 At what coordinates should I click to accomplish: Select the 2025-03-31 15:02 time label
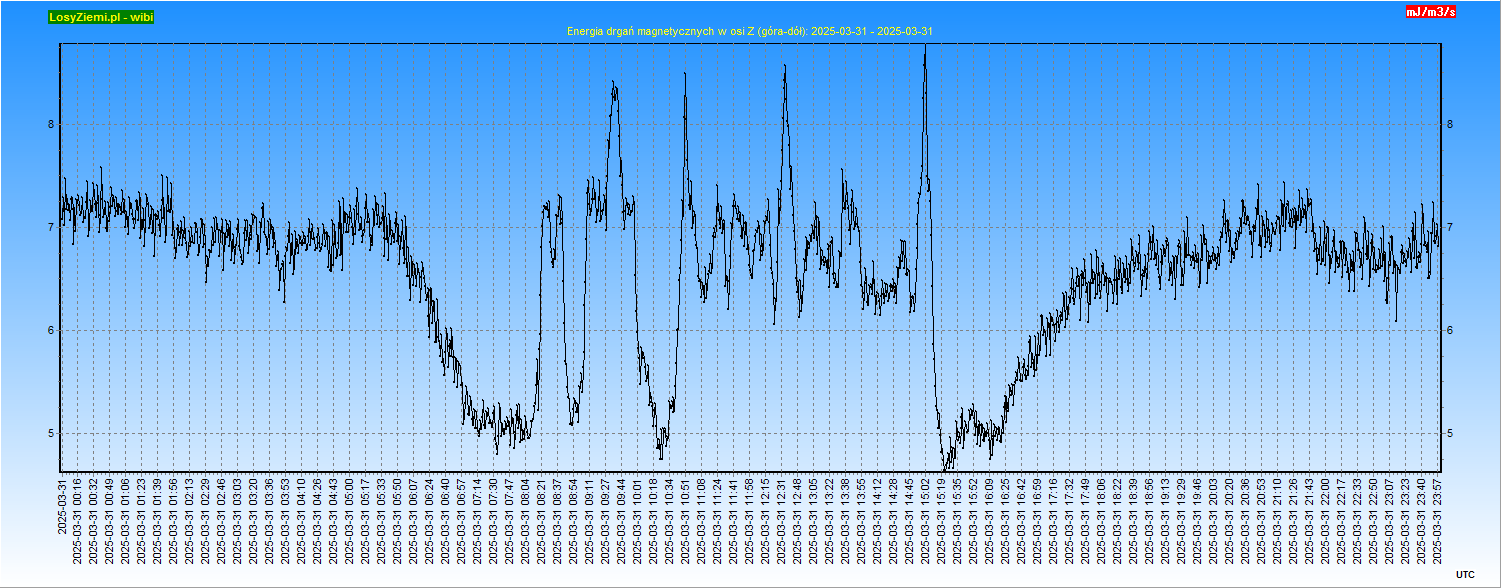926,520
